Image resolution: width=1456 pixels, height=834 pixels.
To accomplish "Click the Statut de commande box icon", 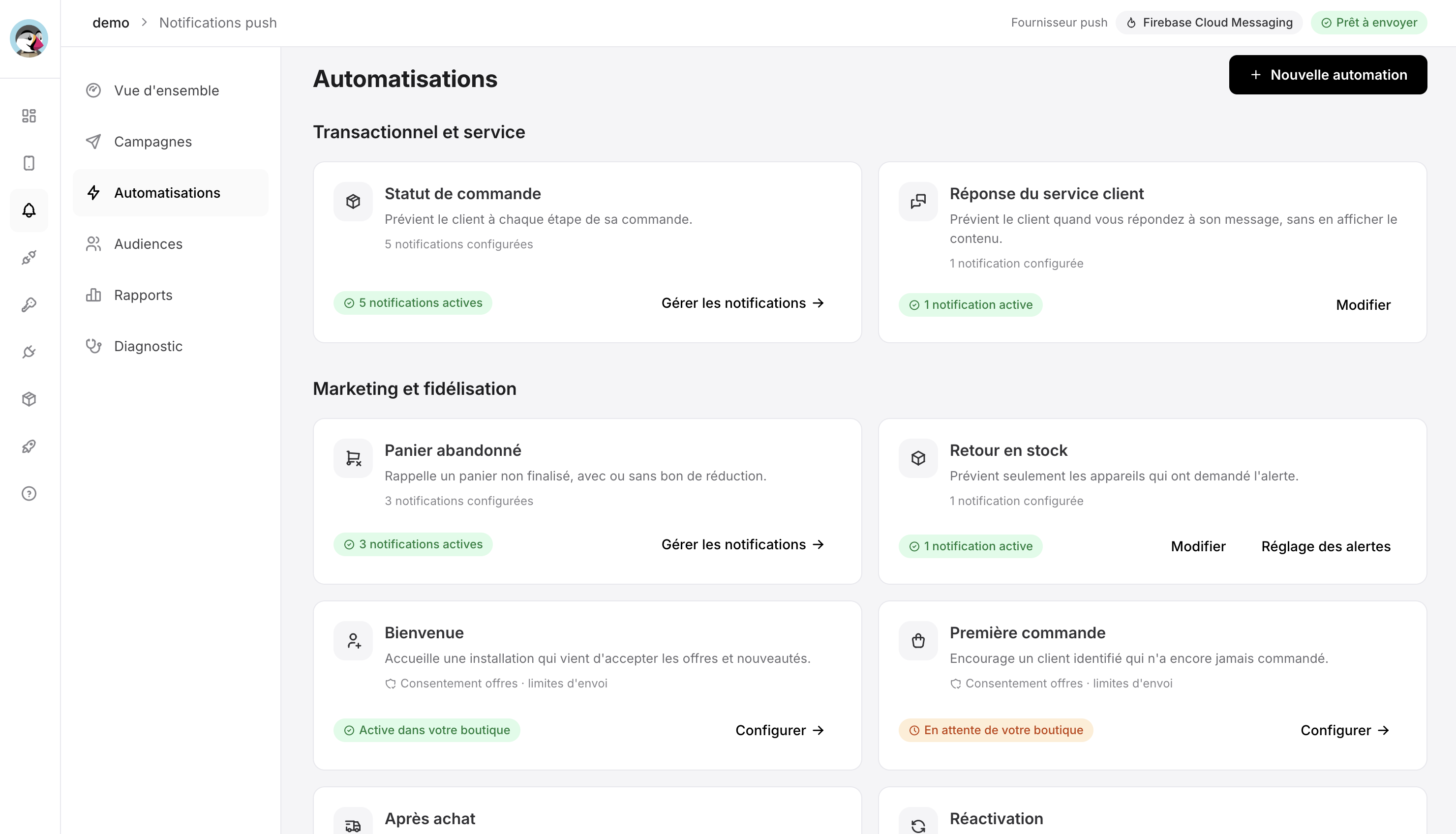I will click(x=353, y=202).
